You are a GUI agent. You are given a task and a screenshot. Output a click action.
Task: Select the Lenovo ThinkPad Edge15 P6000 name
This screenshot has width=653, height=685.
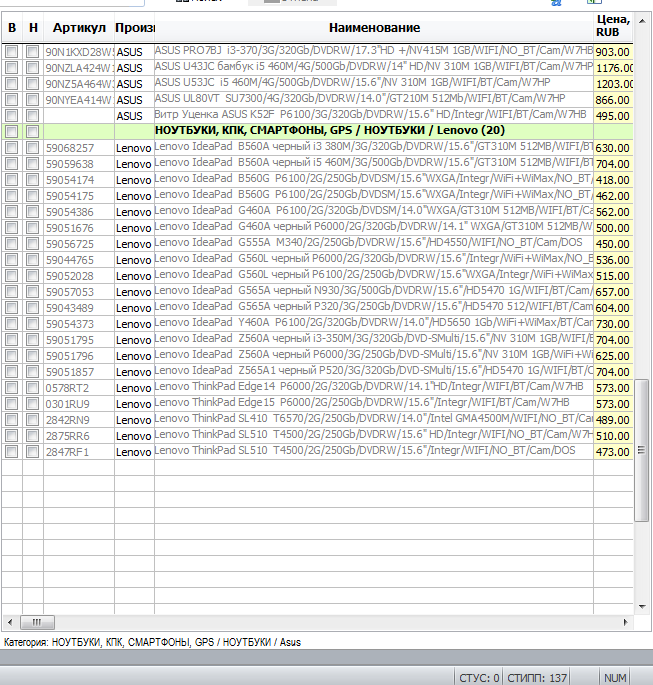pos(374,404)
